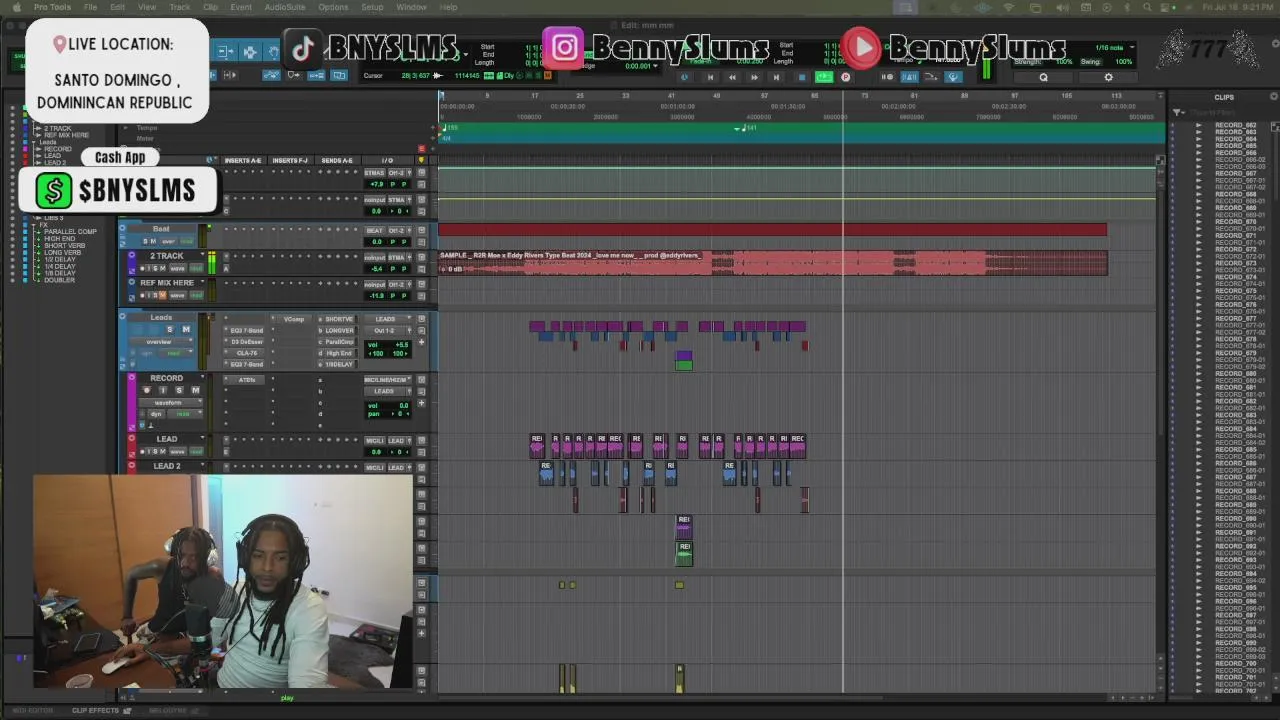Open the dyn elastic selector on RECORD

155,414
